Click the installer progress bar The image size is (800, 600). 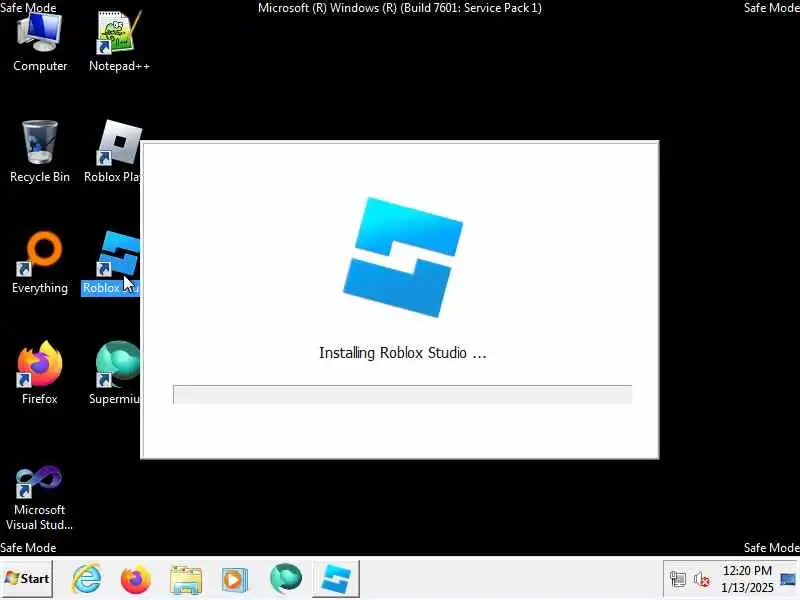point(403,394)
